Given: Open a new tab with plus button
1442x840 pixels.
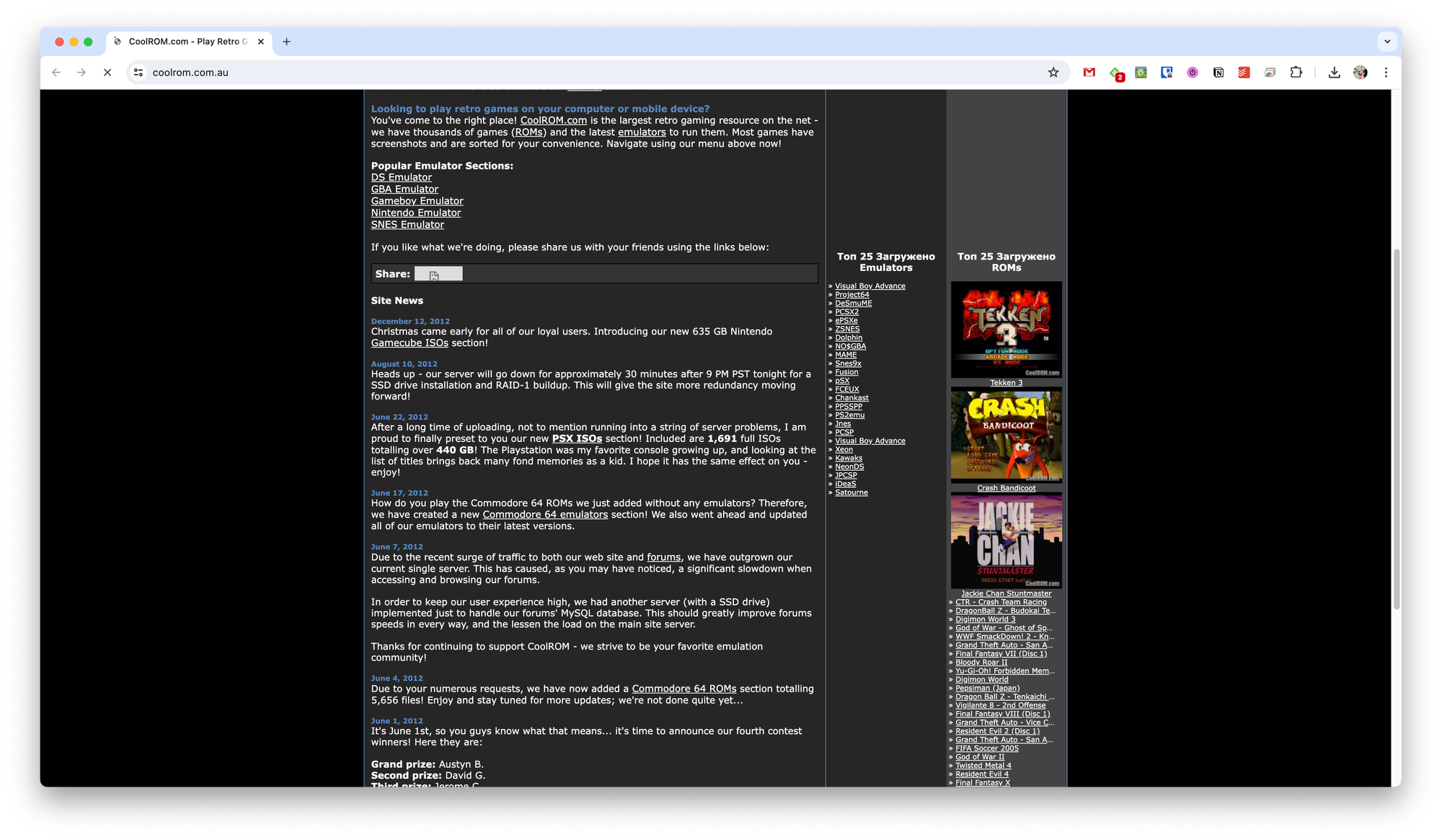Looking at the screenshot, I should pyautogui.click(x=286, y=41).
